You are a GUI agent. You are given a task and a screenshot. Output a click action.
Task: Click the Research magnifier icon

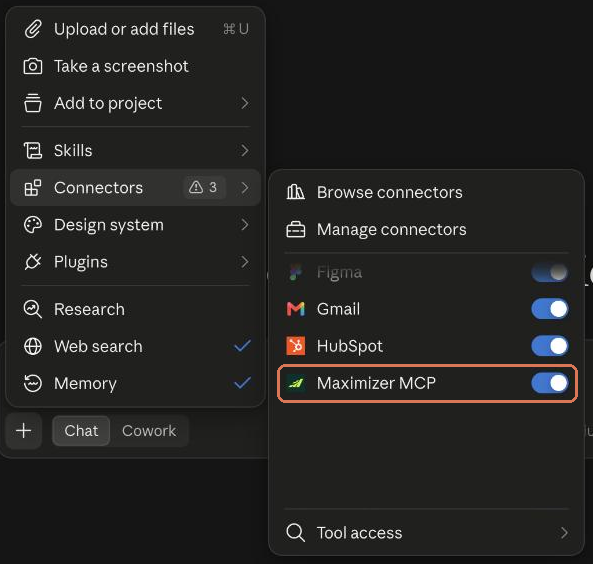(33, 309)
